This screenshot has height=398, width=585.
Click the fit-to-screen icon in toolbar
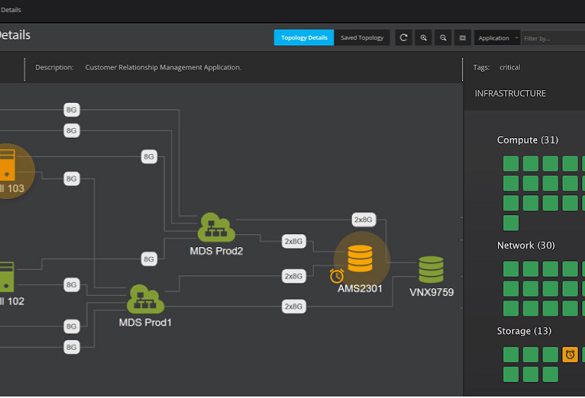point(463,38)
